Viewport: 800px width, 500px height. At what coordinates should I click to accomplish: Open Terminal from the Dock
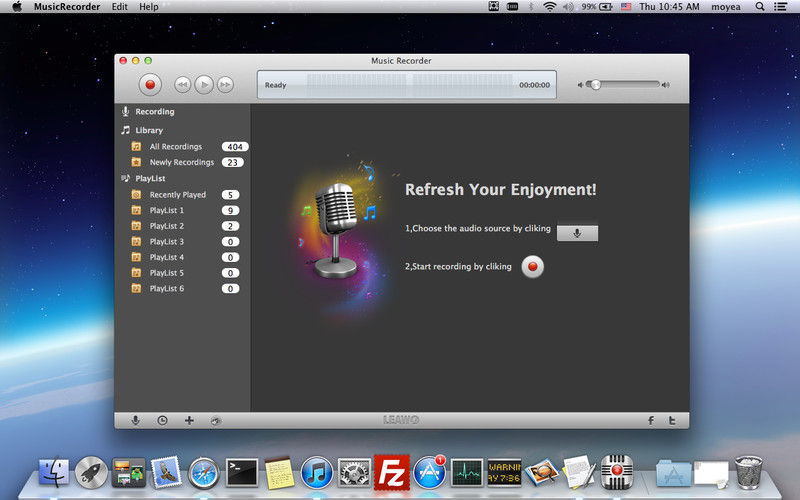[x=242, y=472]
